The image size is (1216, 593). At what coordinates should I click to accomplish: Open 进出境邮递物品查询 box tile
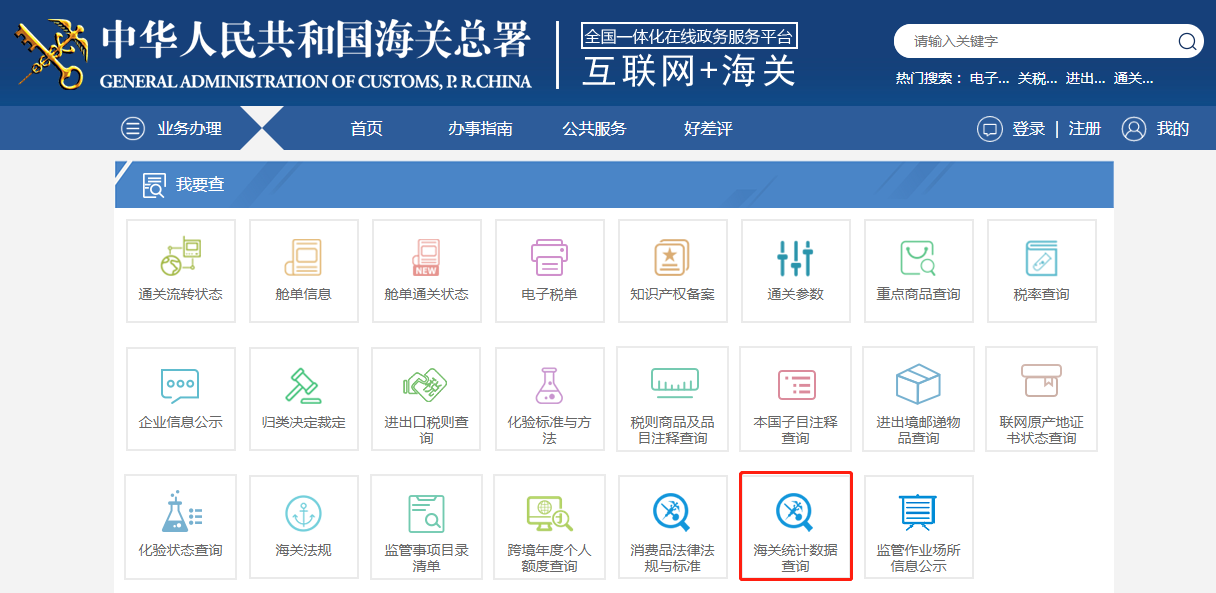pos(919,399)
